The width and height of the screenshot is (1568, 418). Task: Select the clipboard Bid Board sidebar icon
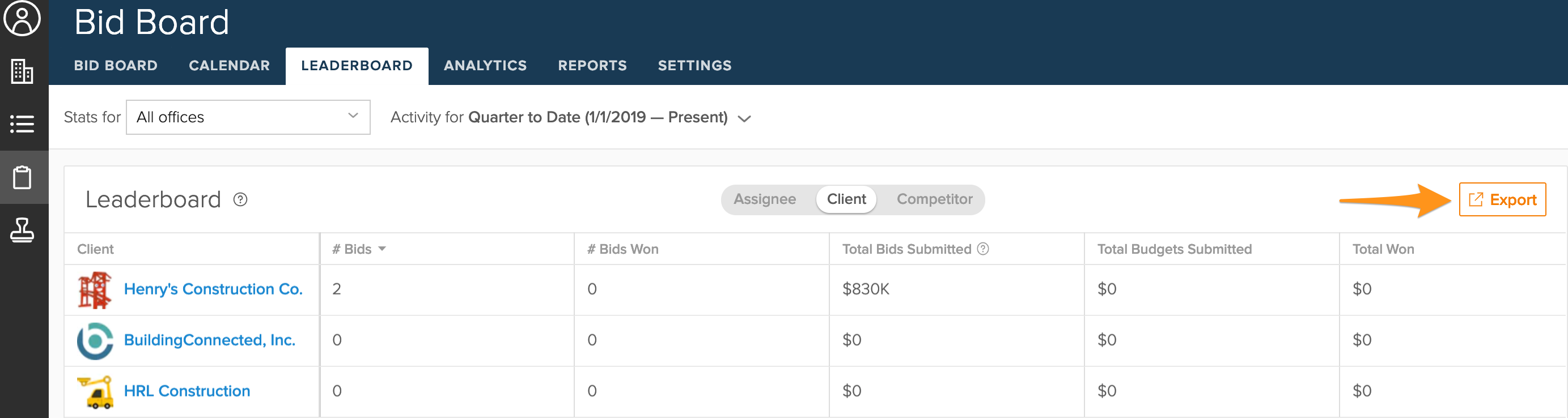click(23, 177)
